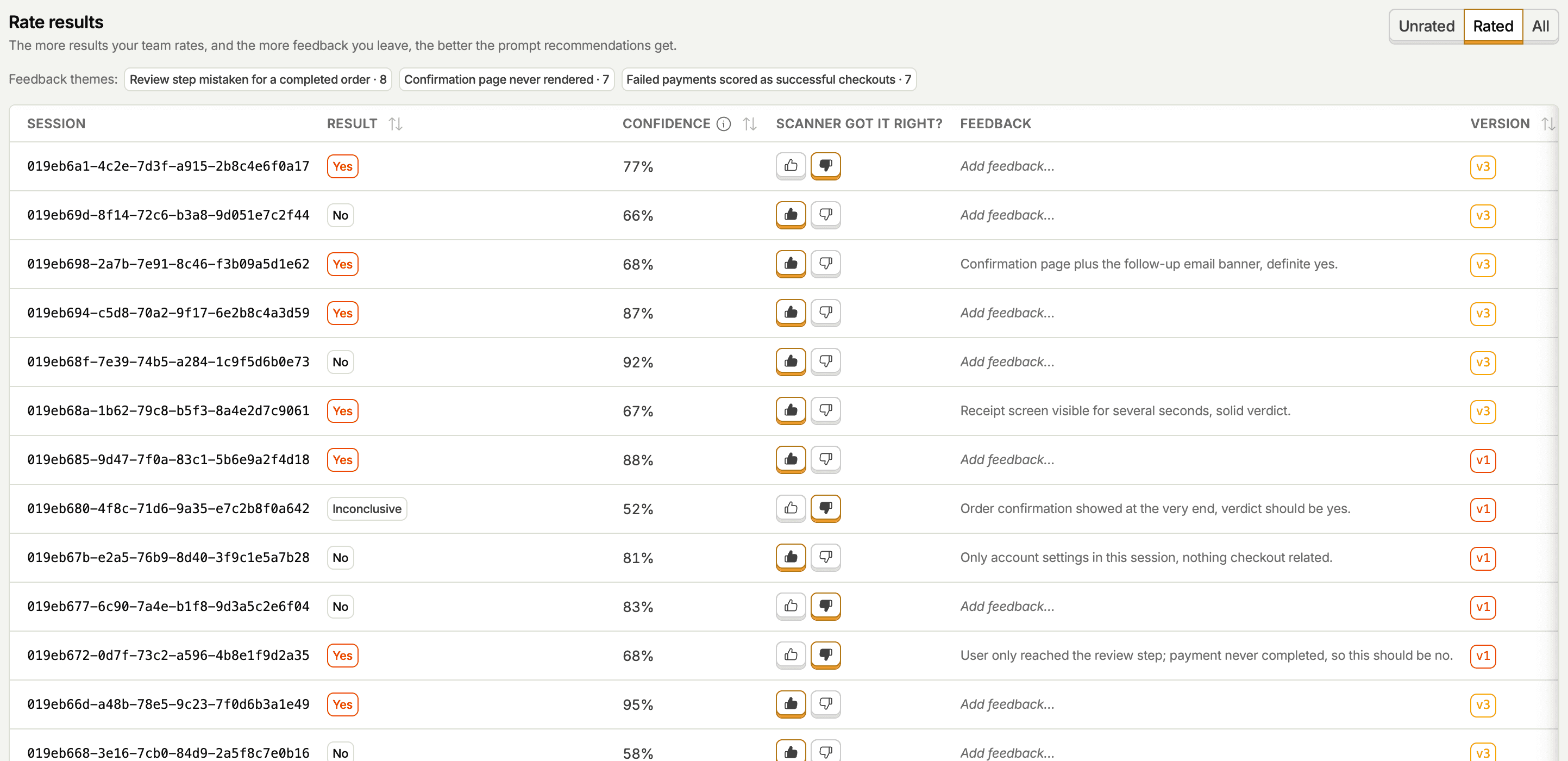The image size is (1568, 761).
Task: Thumbs up the 81% confidence row
Action: [791, 557]
